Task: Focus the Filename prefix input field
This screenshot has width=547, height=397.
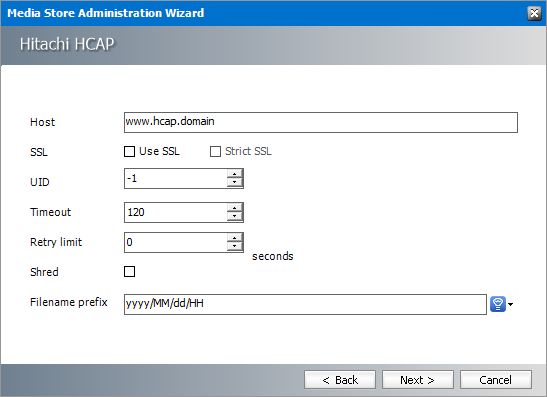Action: pyautogui.click(x=305, y=304)
